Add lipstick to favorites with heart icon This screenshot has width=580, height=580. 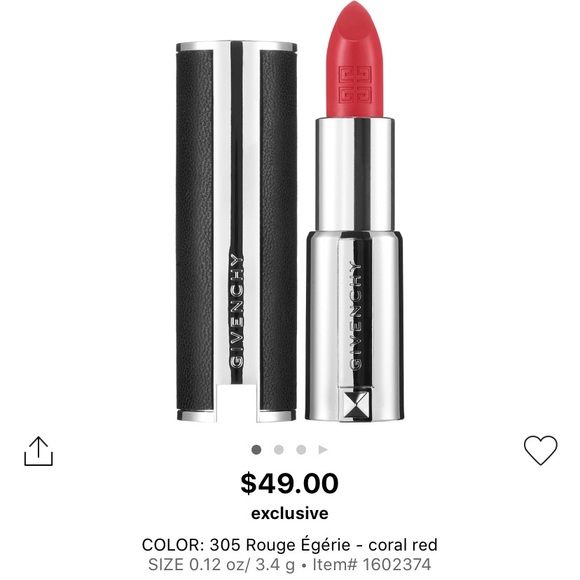[540, 450]
